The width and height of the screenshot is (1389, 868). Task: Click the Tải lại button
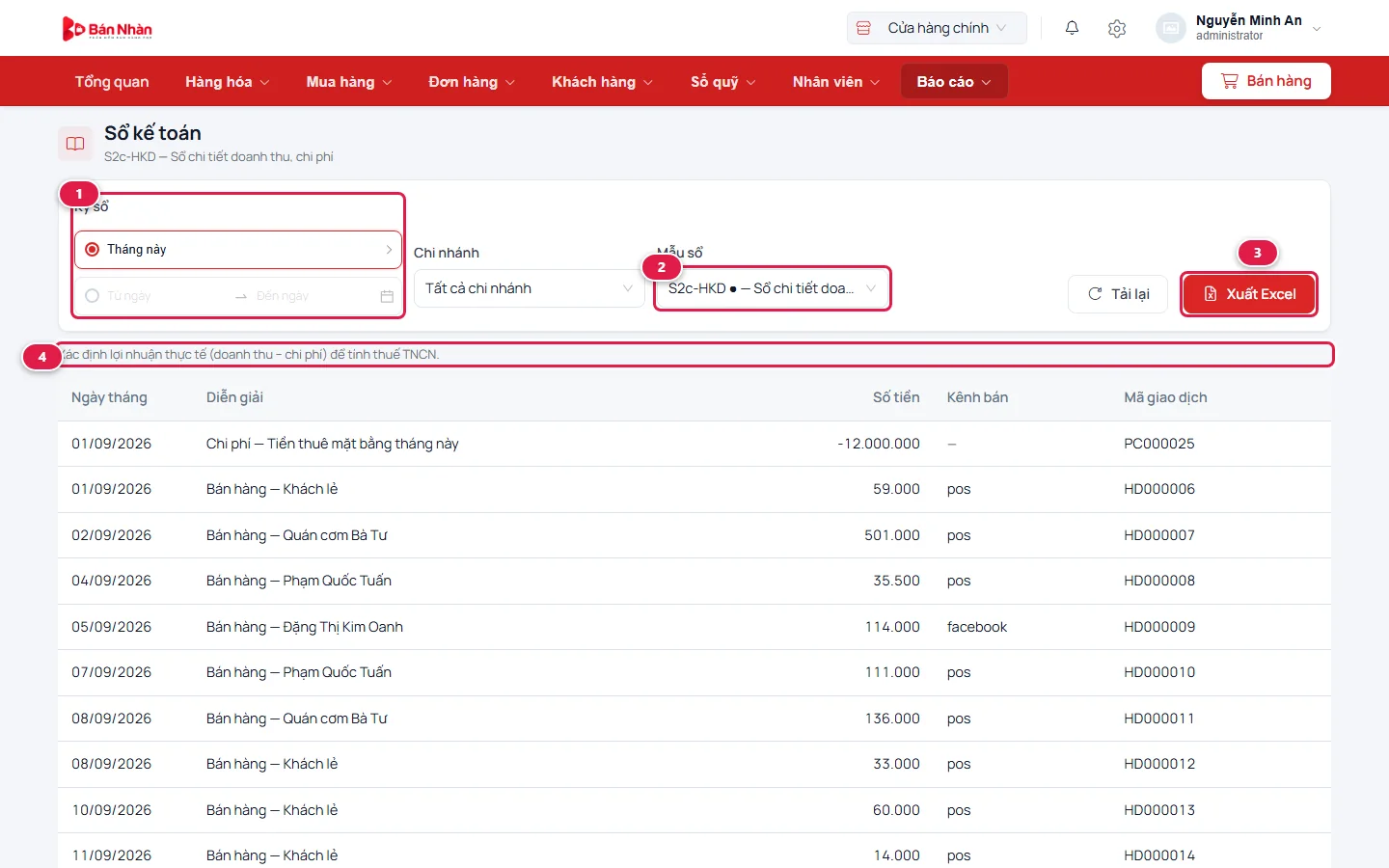point(1118,294)
